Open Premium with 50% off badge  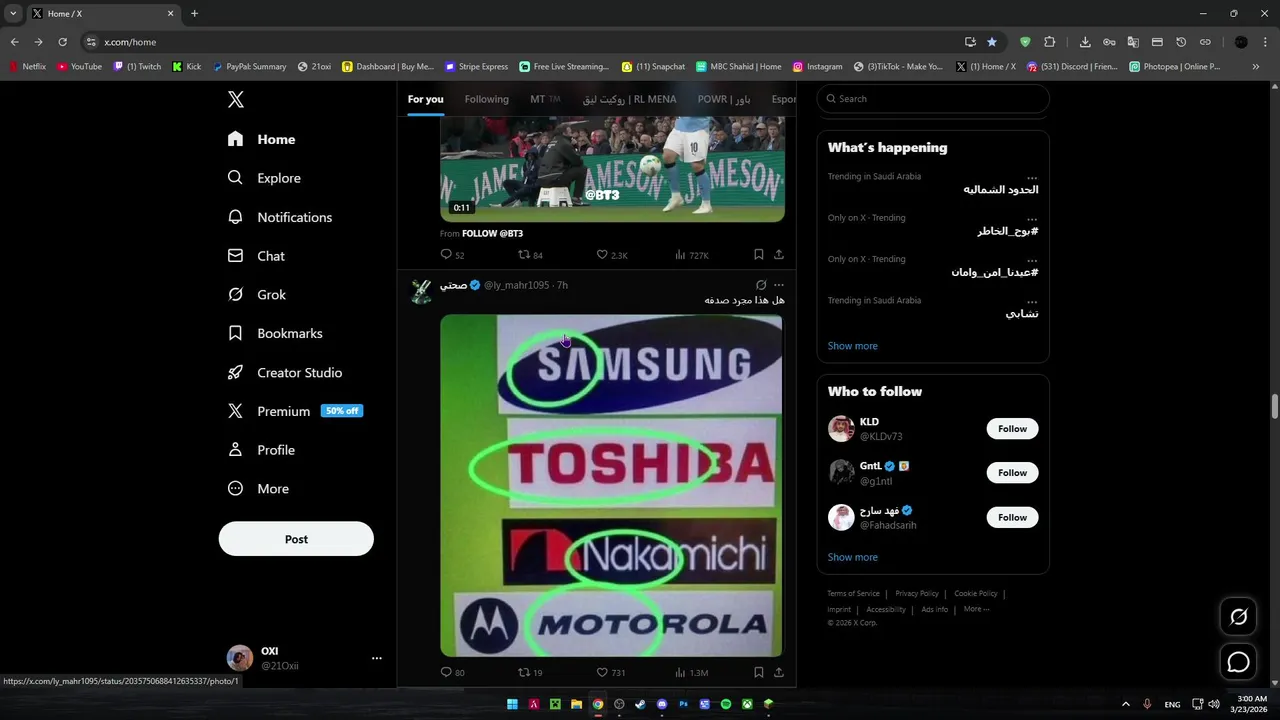(295, 411)
